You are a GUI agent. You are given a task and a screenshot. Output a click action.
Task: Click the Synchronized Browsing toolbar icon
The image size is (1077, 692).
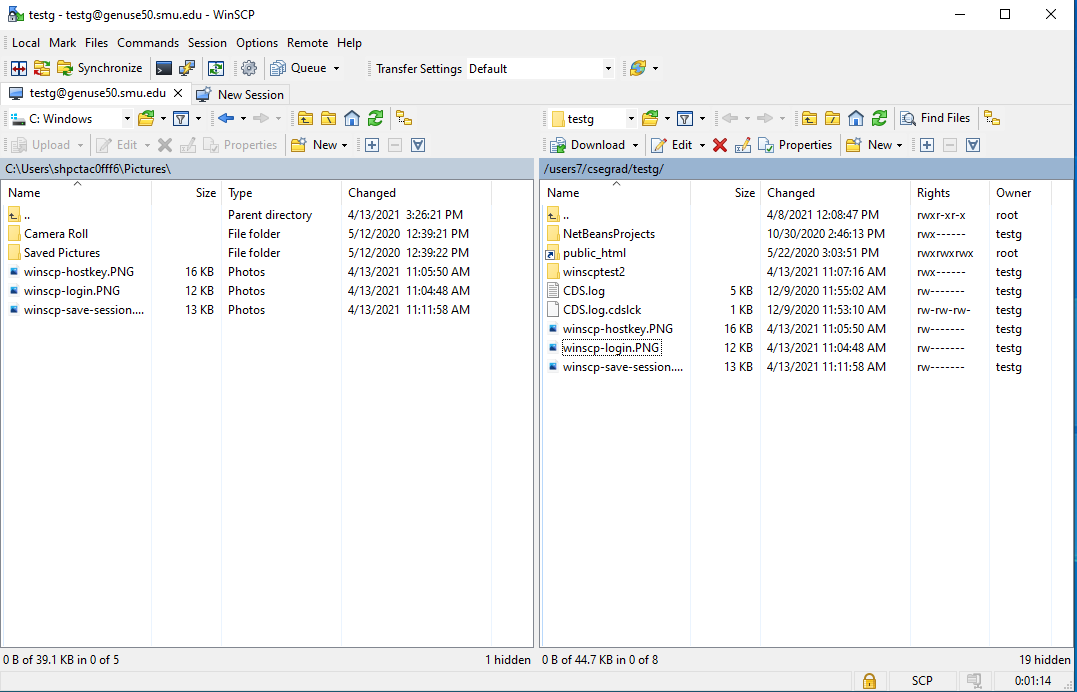42,68
